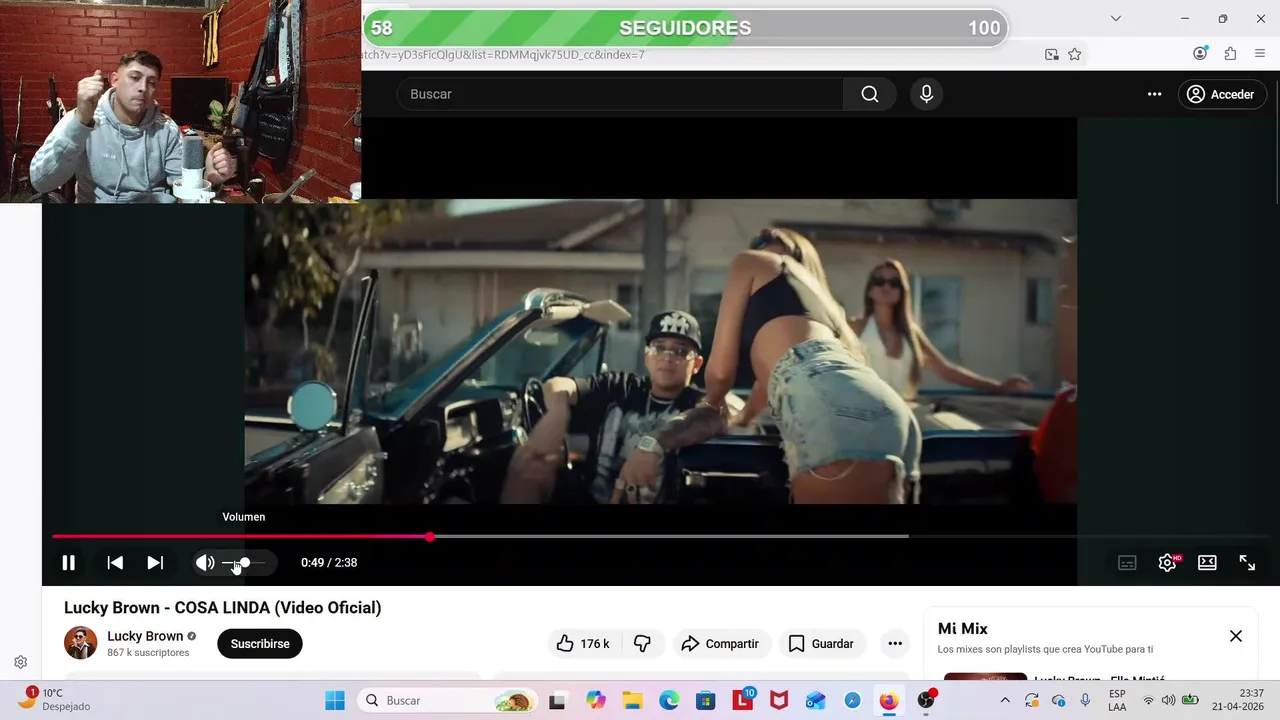The width and height of the screenshot is (1280, 720).
Task: Open OBS Studio from the taskbar
Action: (927, 700)
